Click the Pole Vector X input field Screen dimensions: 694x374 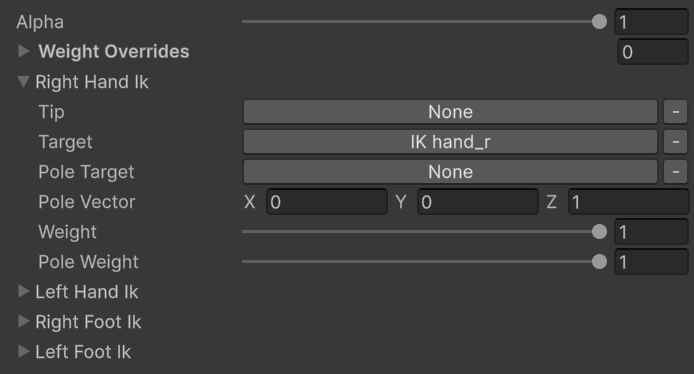tap(327, 202)
